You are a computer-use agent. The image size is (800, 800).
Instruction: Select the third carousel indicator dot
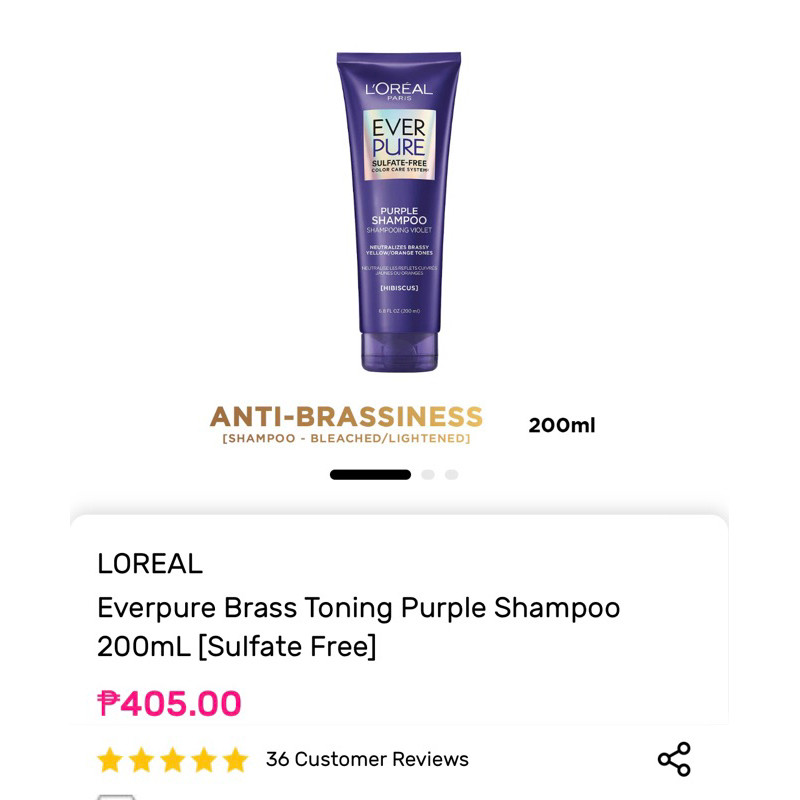click(452, 474)
